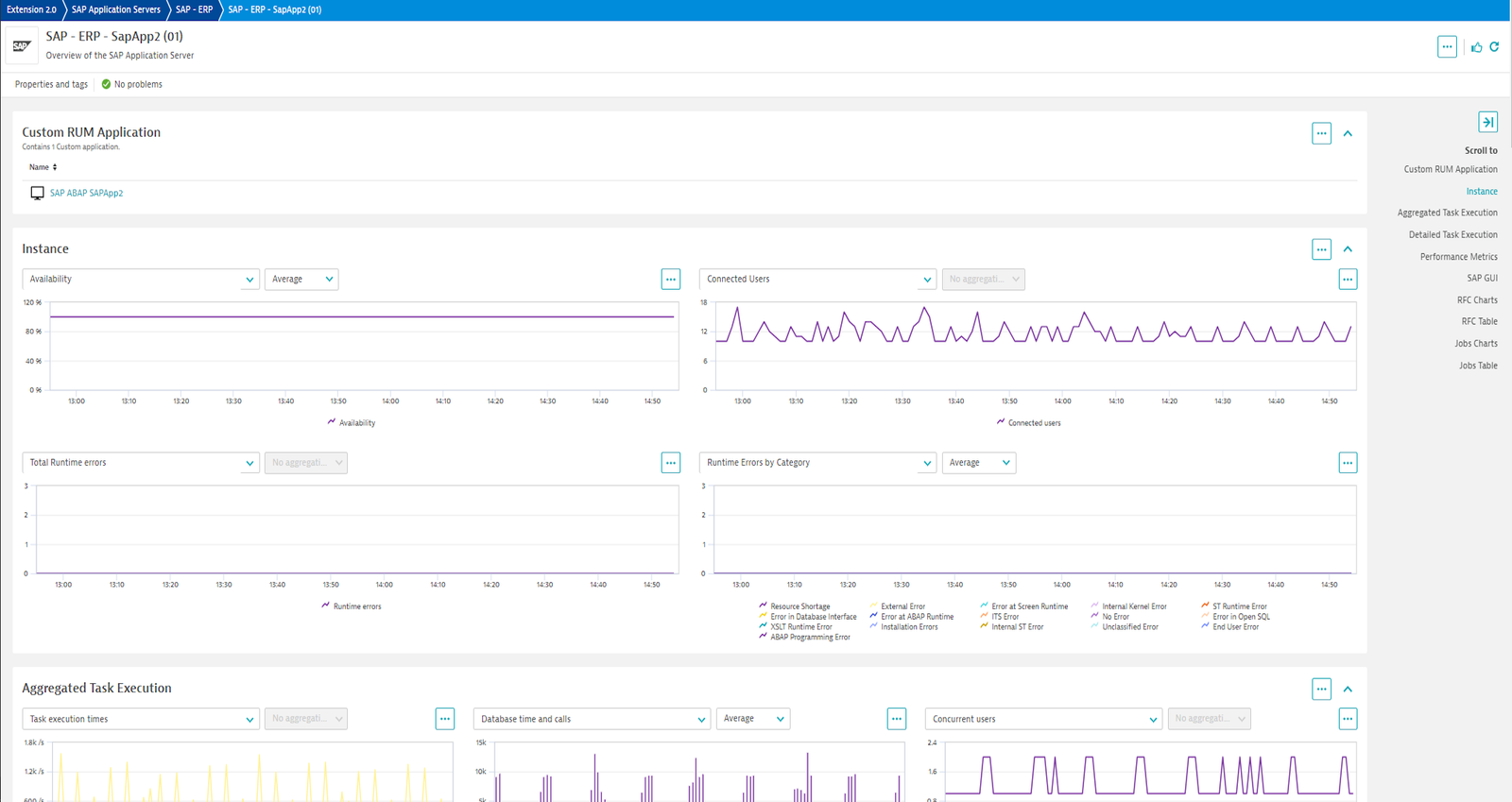Collapse the Aggregated Task Execution section
1512x802 pixels.
[1348, 689]
